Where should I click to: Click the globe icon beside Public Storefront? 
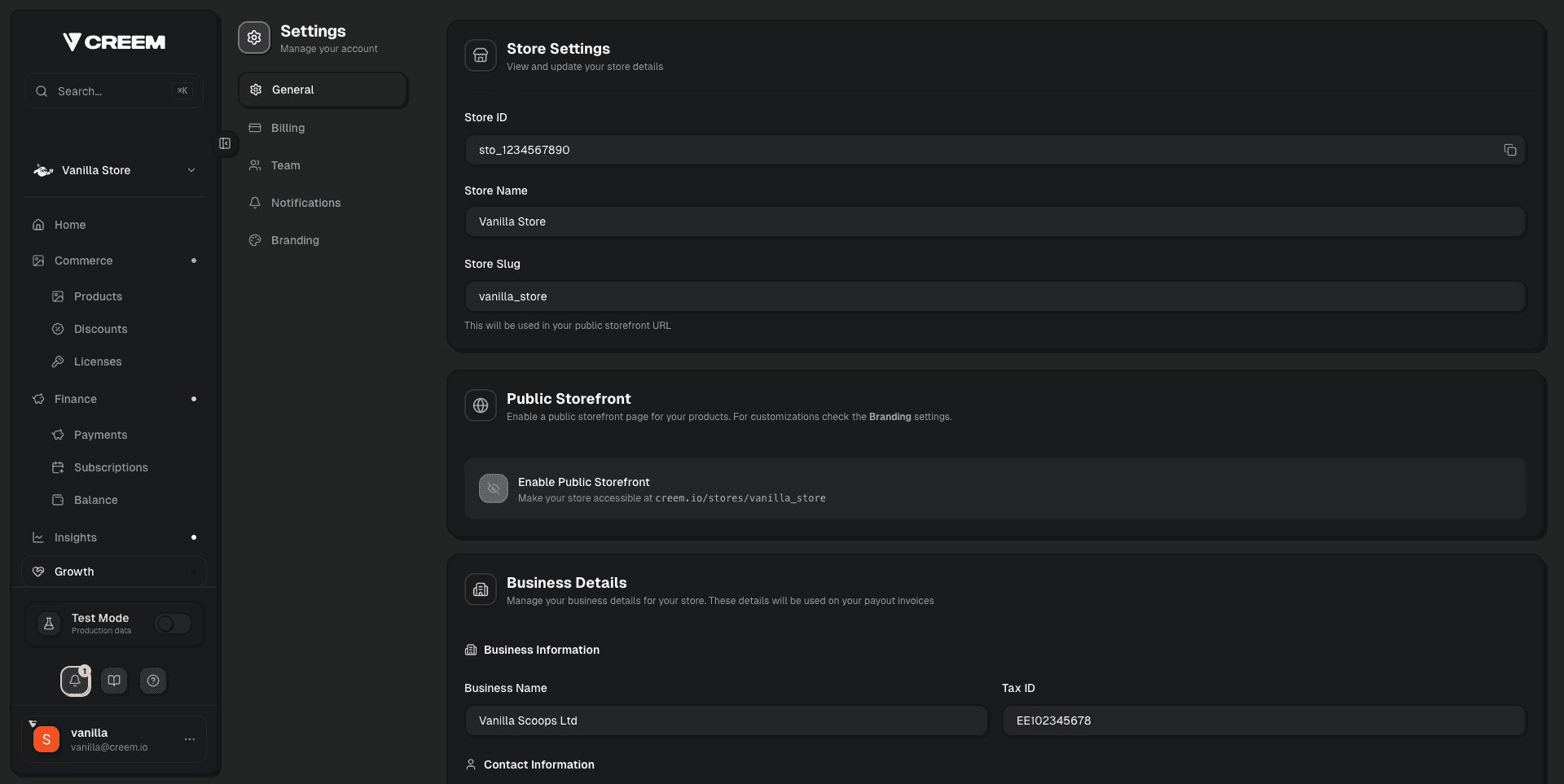pyautogui.click(x=481, y=405)
